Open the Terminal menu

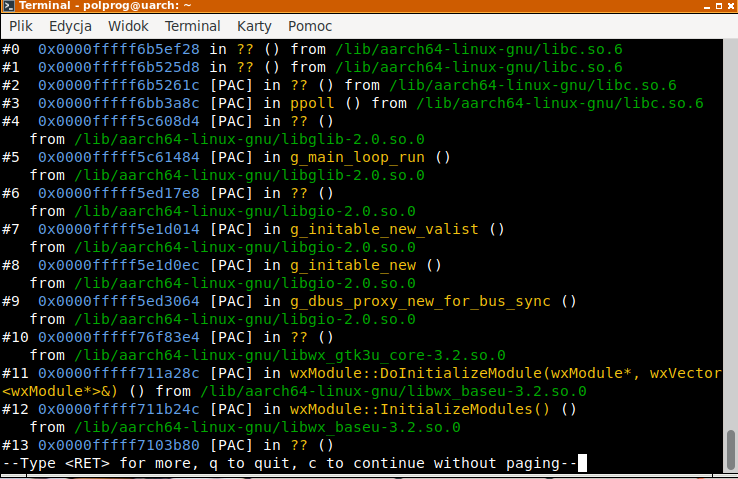click(193, 26)
